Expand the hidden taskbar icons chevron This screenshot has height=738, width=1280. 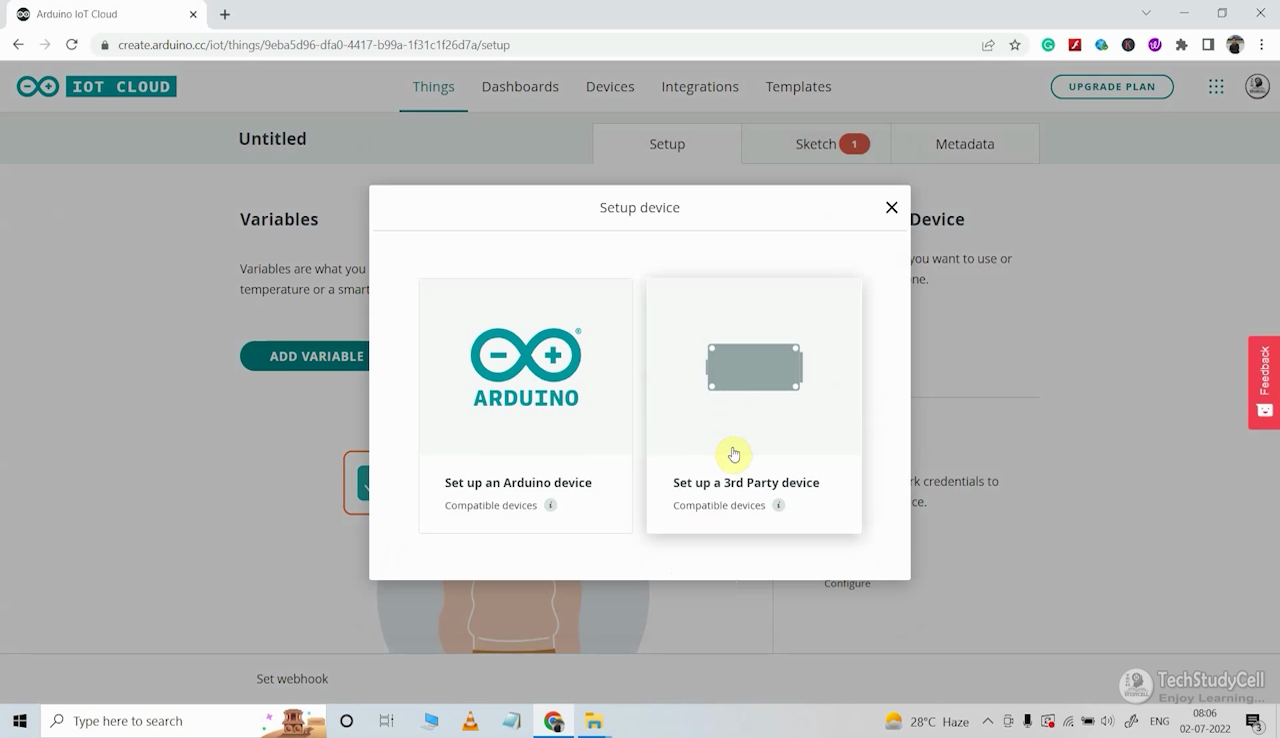click(987, 720)
